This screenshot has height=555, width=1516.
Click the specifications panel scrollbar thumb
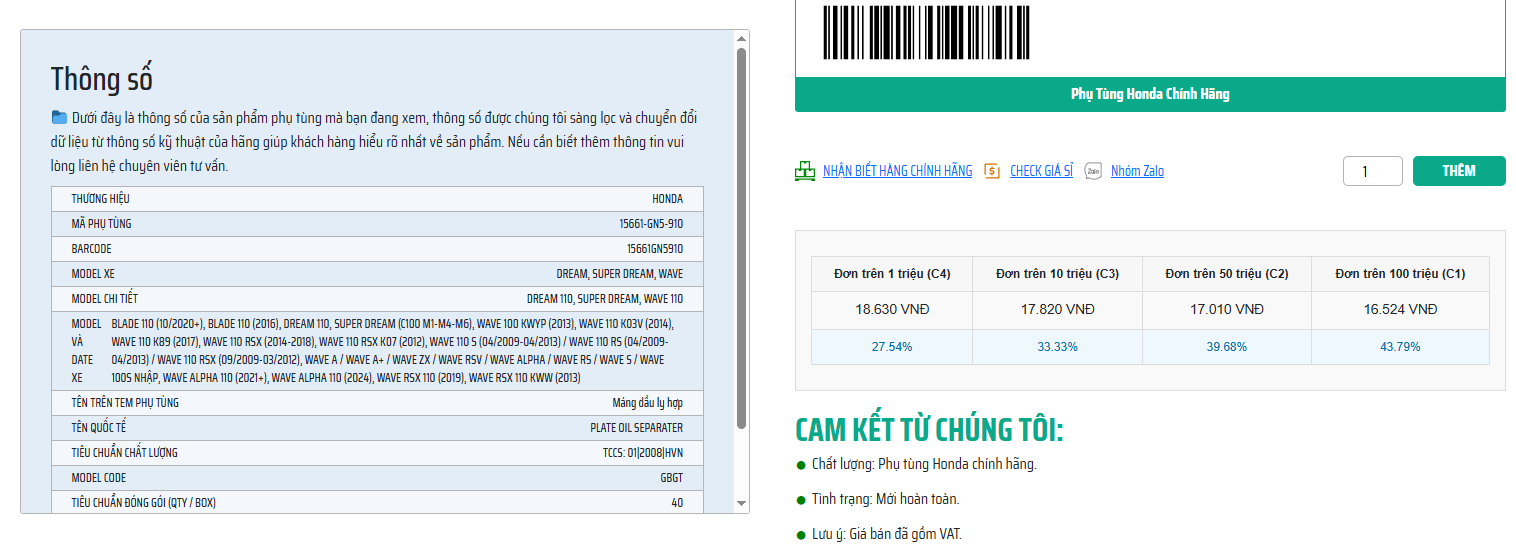[x=741, y=238]
